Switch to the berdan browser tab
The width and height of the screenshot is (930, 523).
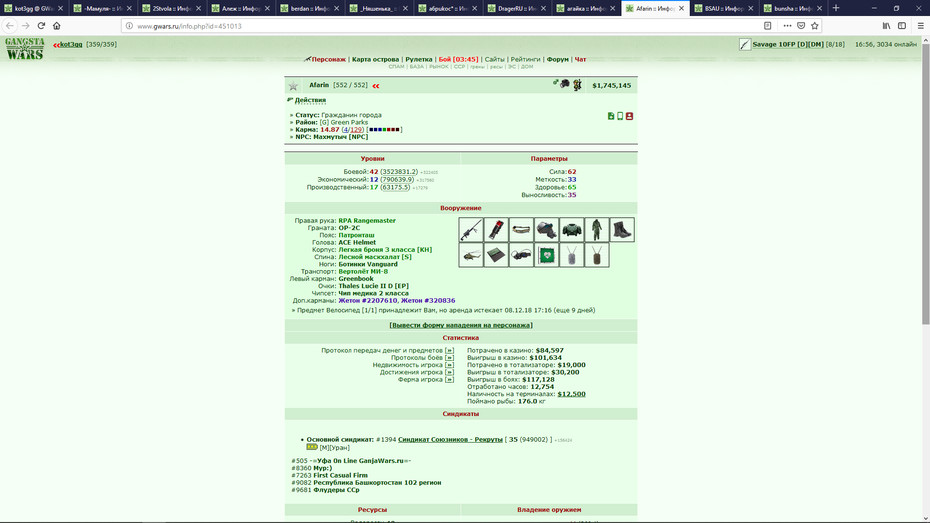pos(310,8)
